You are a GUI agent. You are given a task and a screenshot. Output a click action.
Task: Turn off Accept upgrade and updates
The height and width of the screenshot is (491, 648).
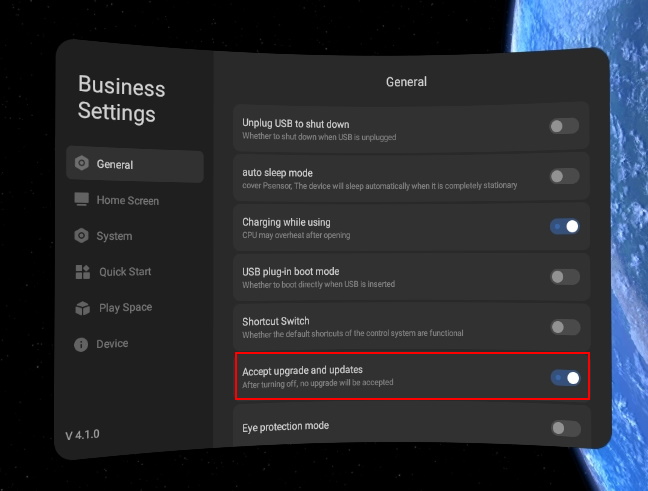click(566, 378)
